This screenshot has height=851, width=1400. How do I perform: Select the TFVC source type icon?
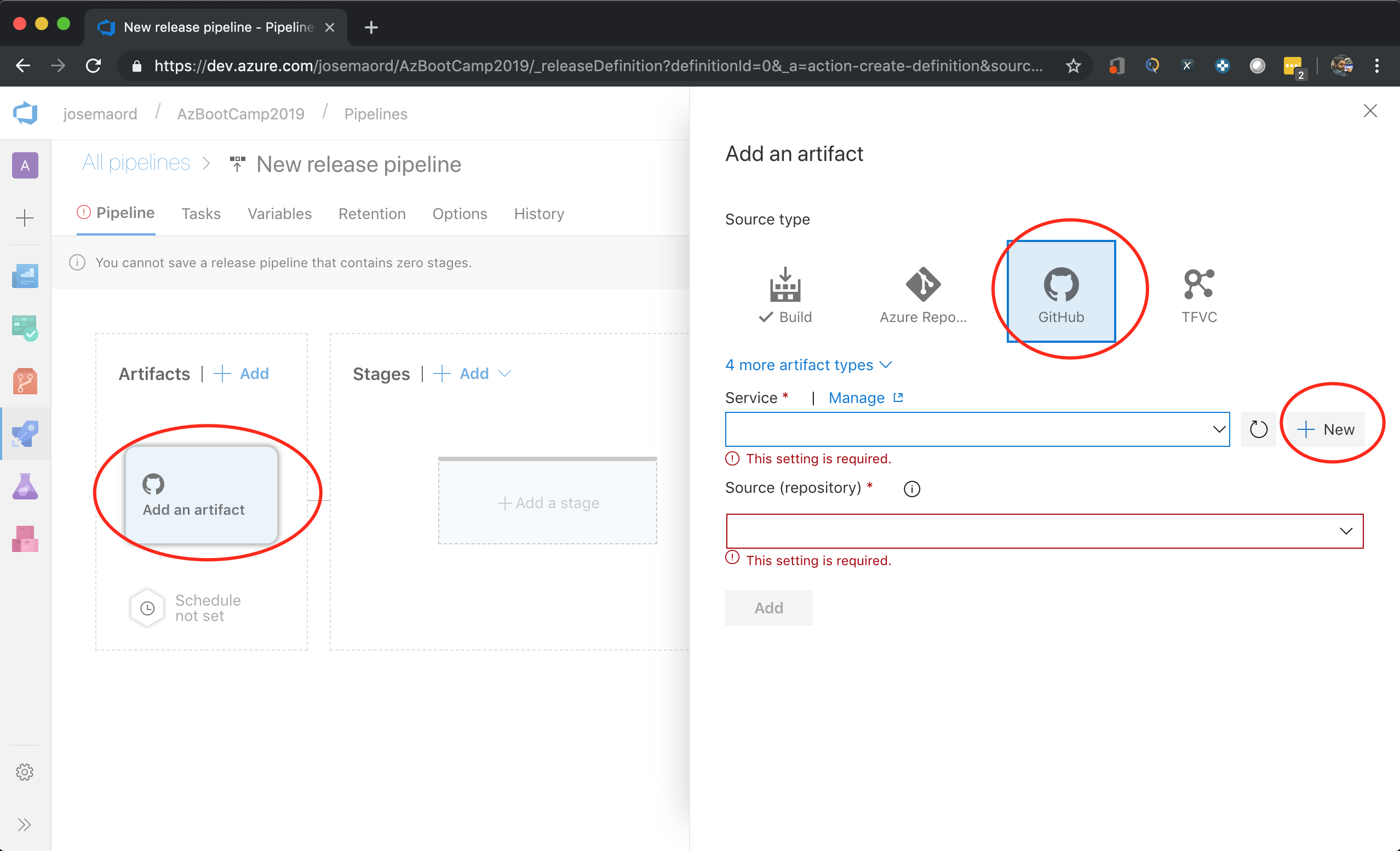[1198, 294]
